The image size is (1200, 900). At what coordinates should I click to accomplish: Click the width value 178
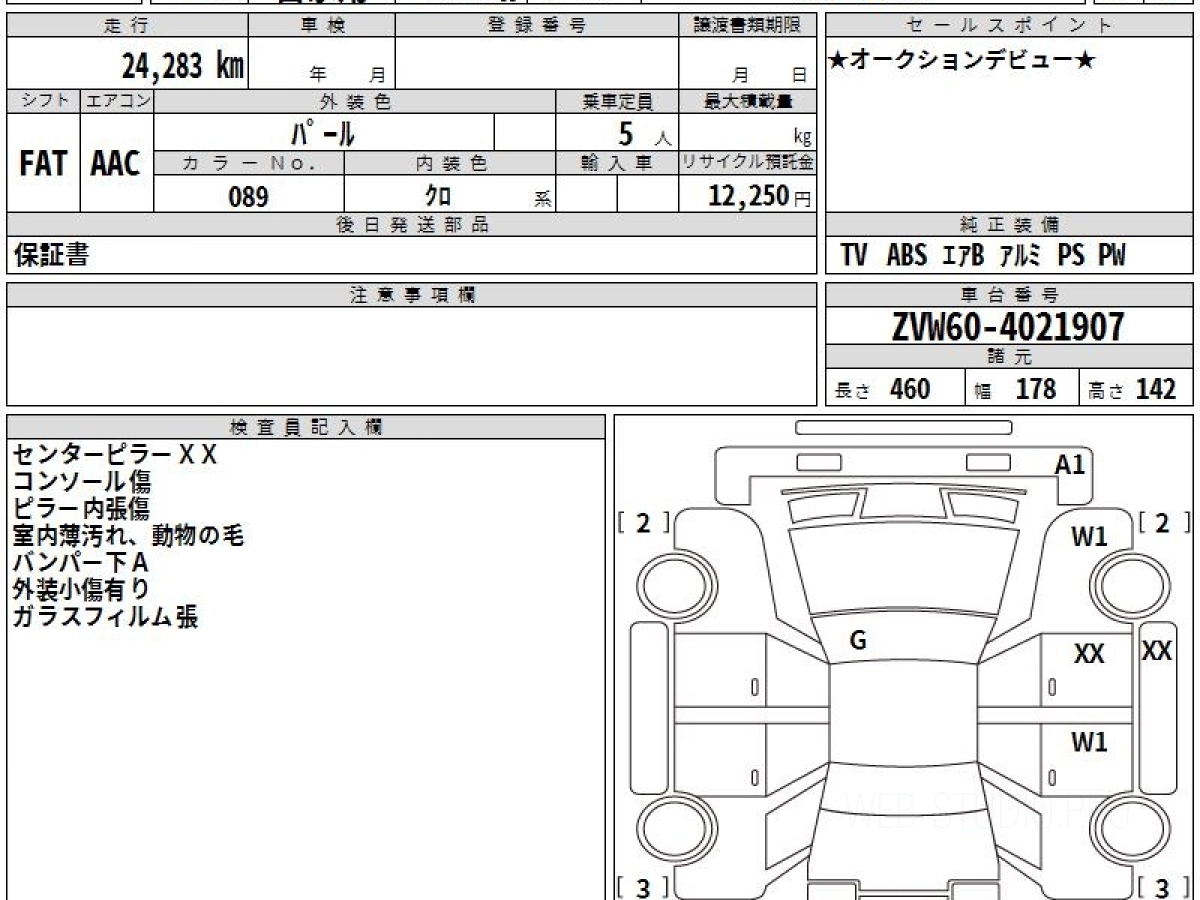(x=1035, y=389)
